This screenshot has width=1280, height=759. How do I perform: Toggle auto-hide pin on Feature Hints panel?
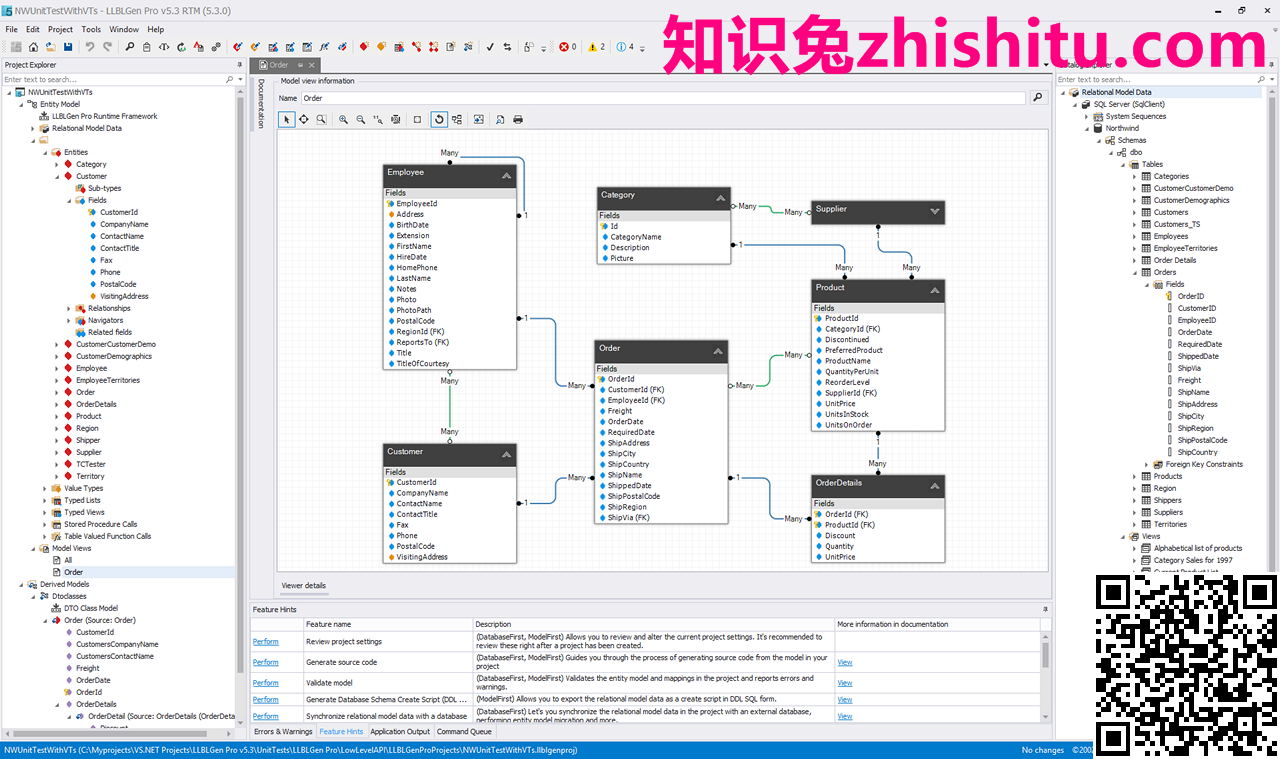click(1046, 609)
